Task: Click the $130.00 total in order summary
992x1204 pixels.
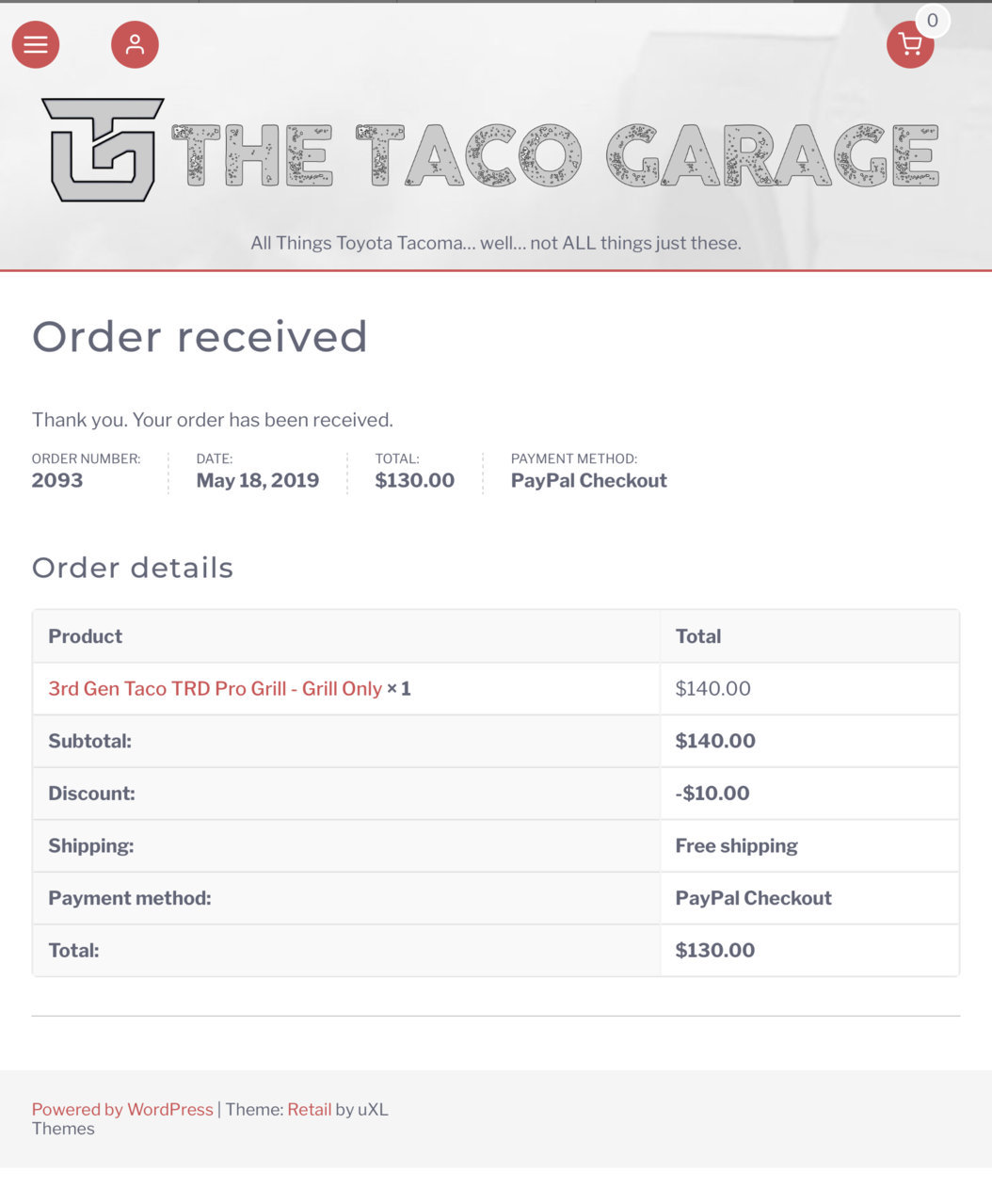Action: [x=415, y=480]
